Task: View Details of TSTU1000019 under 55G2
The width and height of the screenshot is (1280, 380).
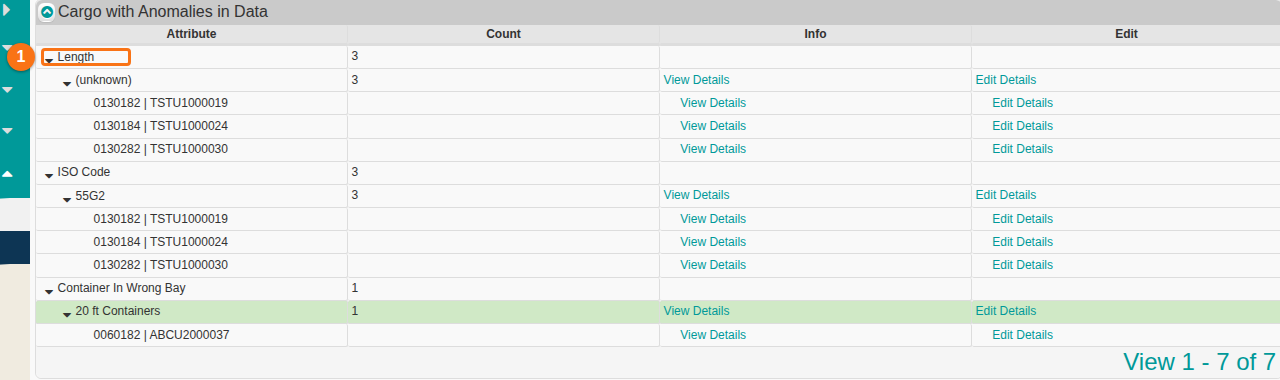Action: [713, 219]
